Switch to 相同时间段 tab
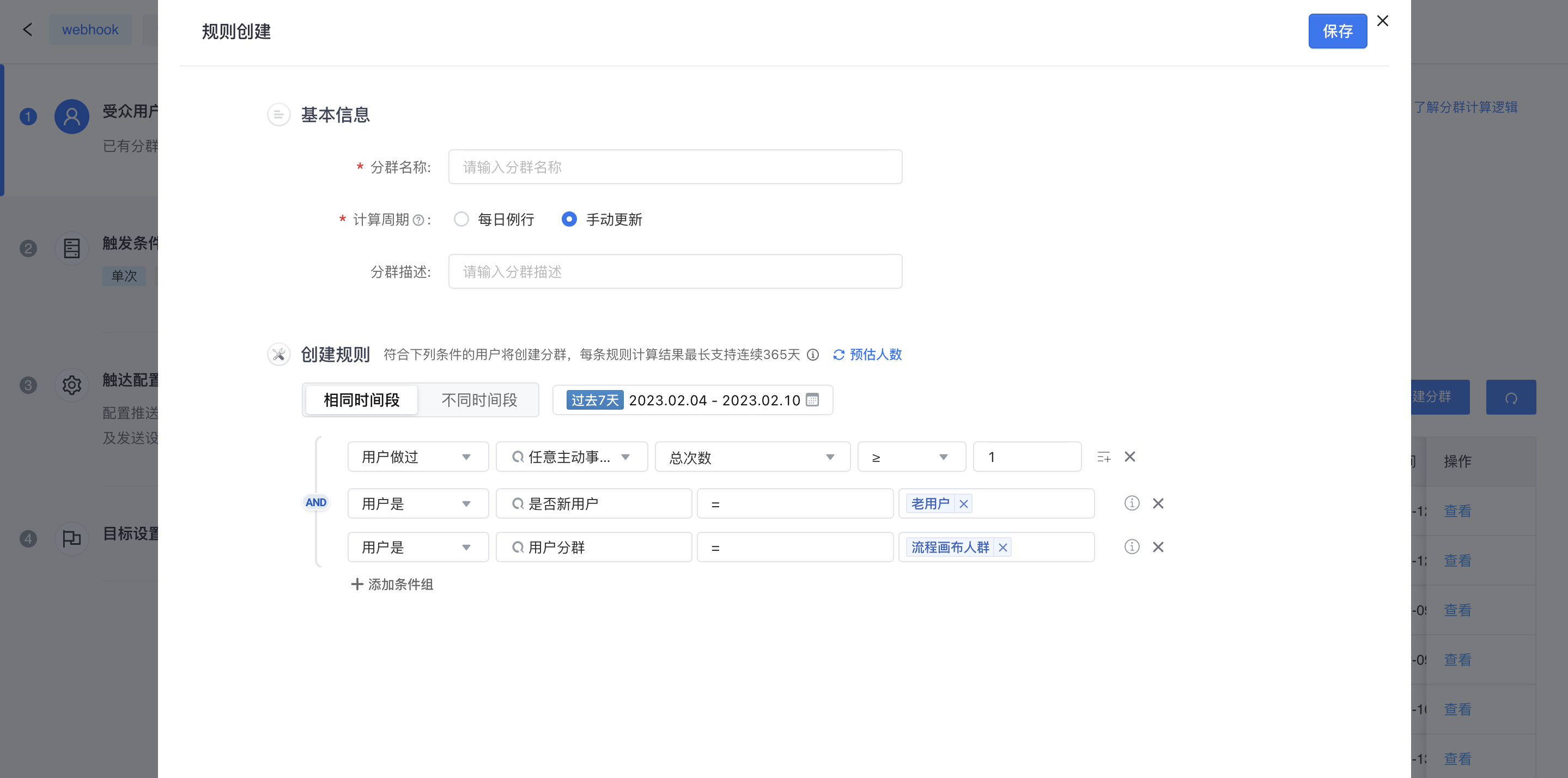 point(362,400)
